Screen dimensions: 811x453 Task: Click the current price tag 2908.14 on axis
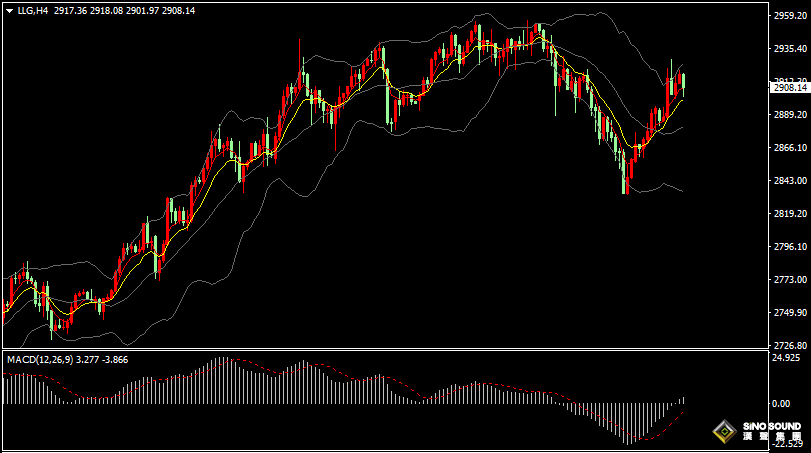(790, 88)
